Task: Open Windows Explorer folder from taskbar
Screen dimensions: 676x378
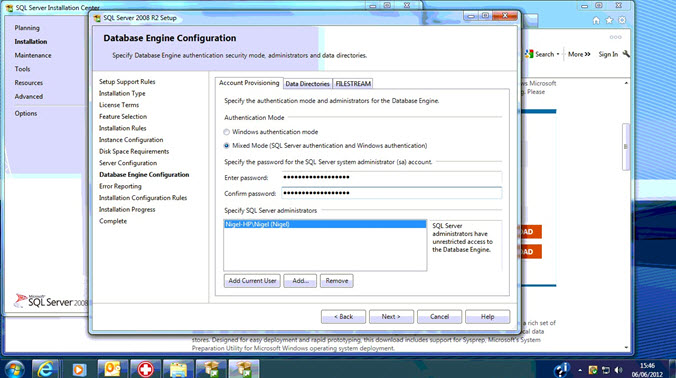Action: [x=178, y=369]
